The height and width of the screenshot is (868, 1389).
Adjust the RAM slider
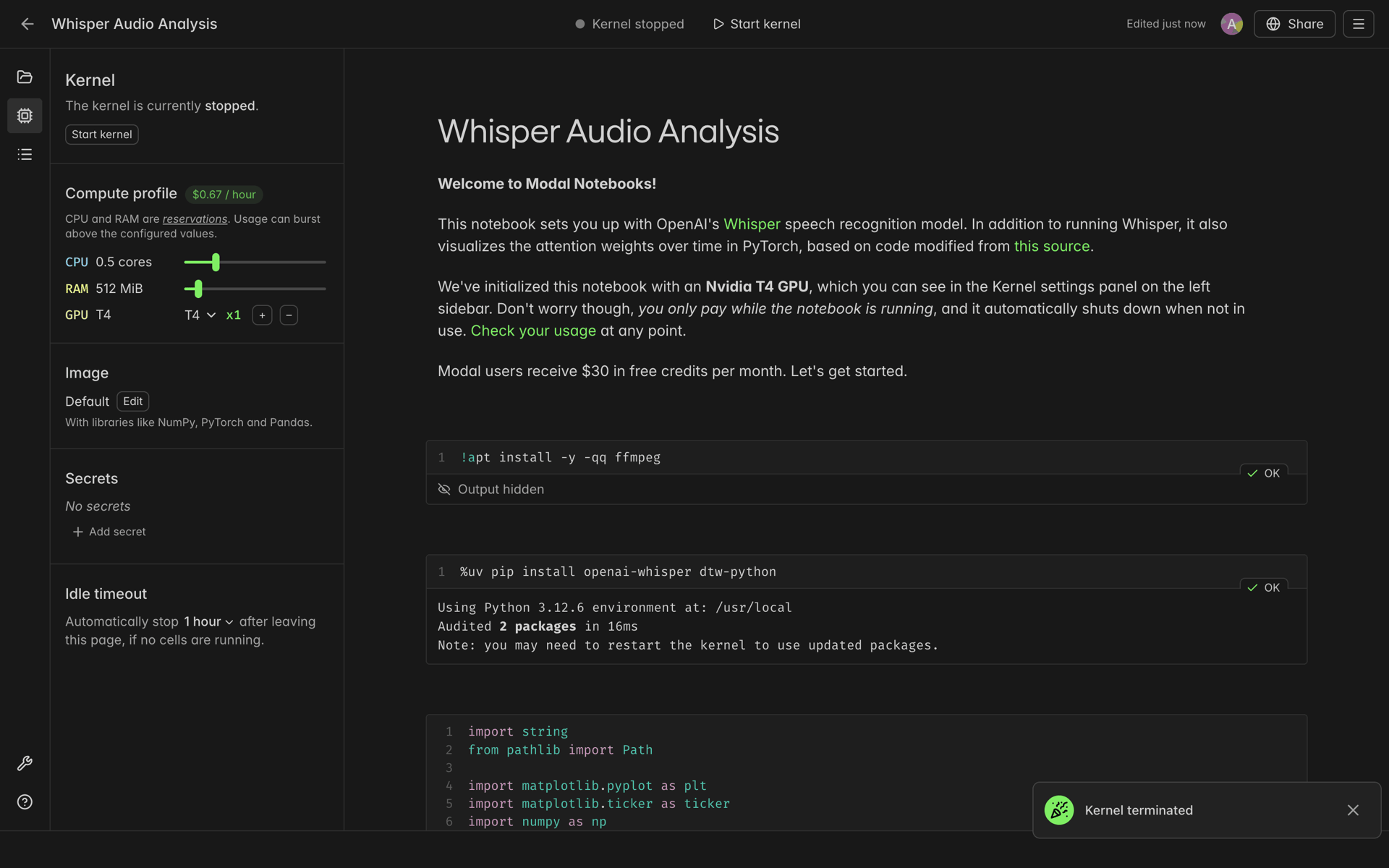point(198,289)
